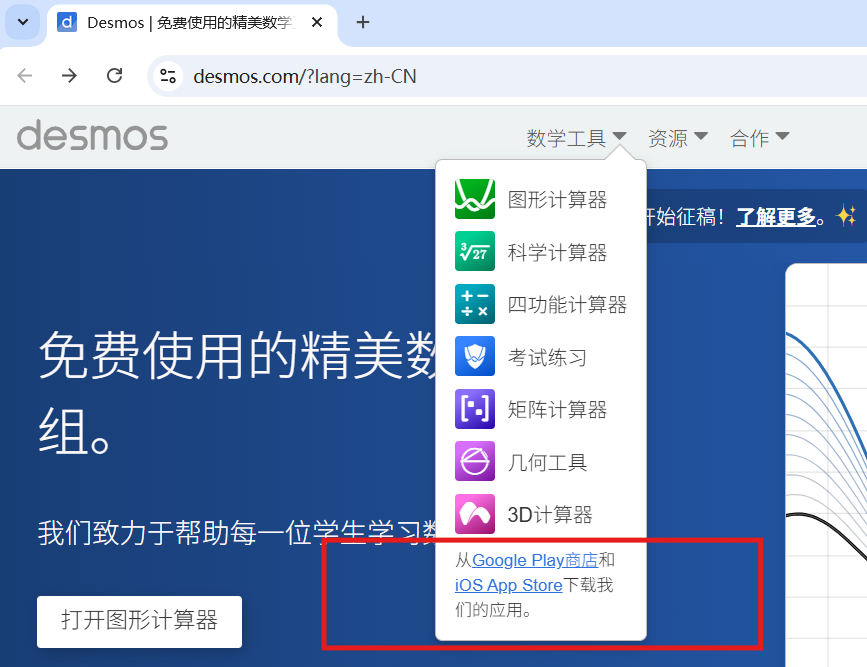The image size is (867, 667).
Task: Click the green Graphing Calculator icon
Action: 474,199
